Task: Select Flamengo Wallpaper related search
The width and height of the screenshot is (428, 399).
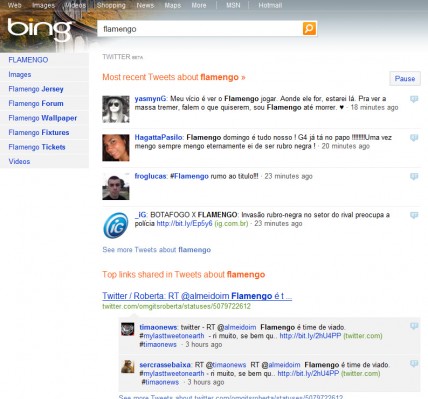Action: pos(43,118)
